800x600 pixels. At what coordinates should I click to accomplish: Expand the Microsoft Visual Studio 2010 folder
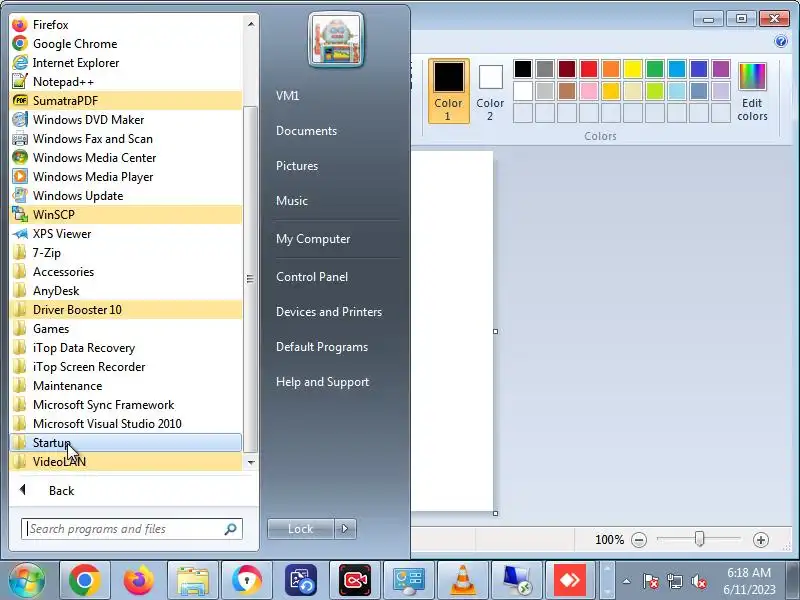[126, 424]
